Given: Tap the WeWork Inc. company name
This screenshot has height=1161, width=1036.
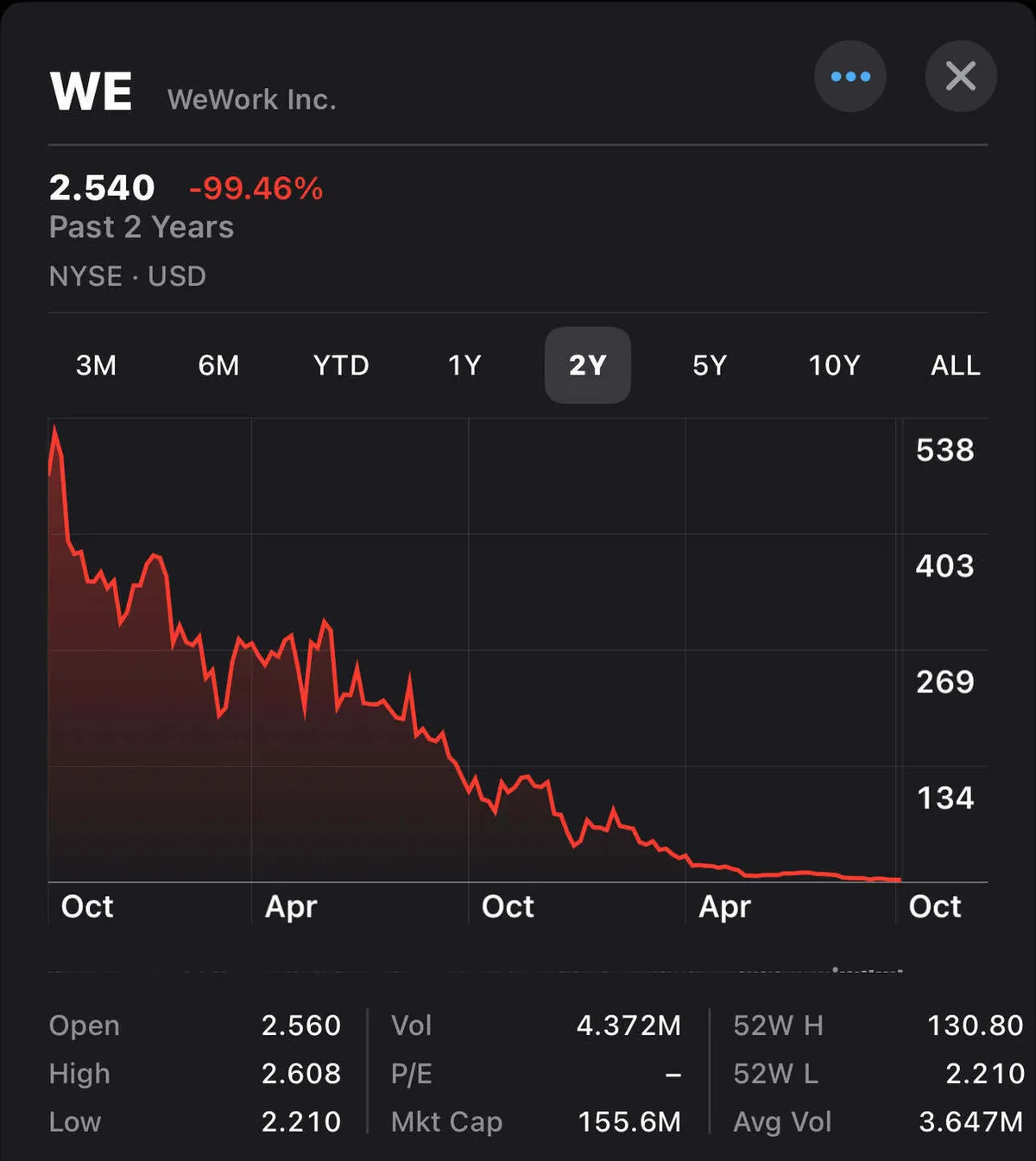Looking at the screenshot, I should click(x=251, y=99).
